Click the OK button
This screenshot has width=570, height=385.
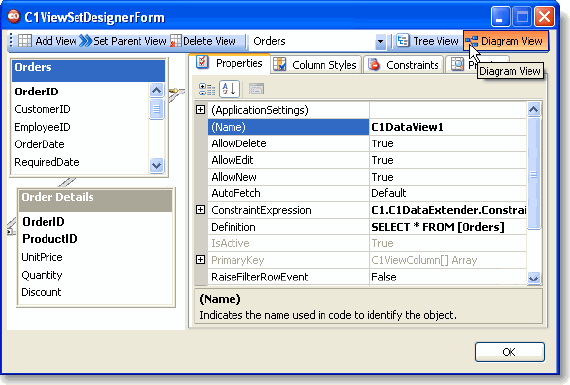(509, 352)
